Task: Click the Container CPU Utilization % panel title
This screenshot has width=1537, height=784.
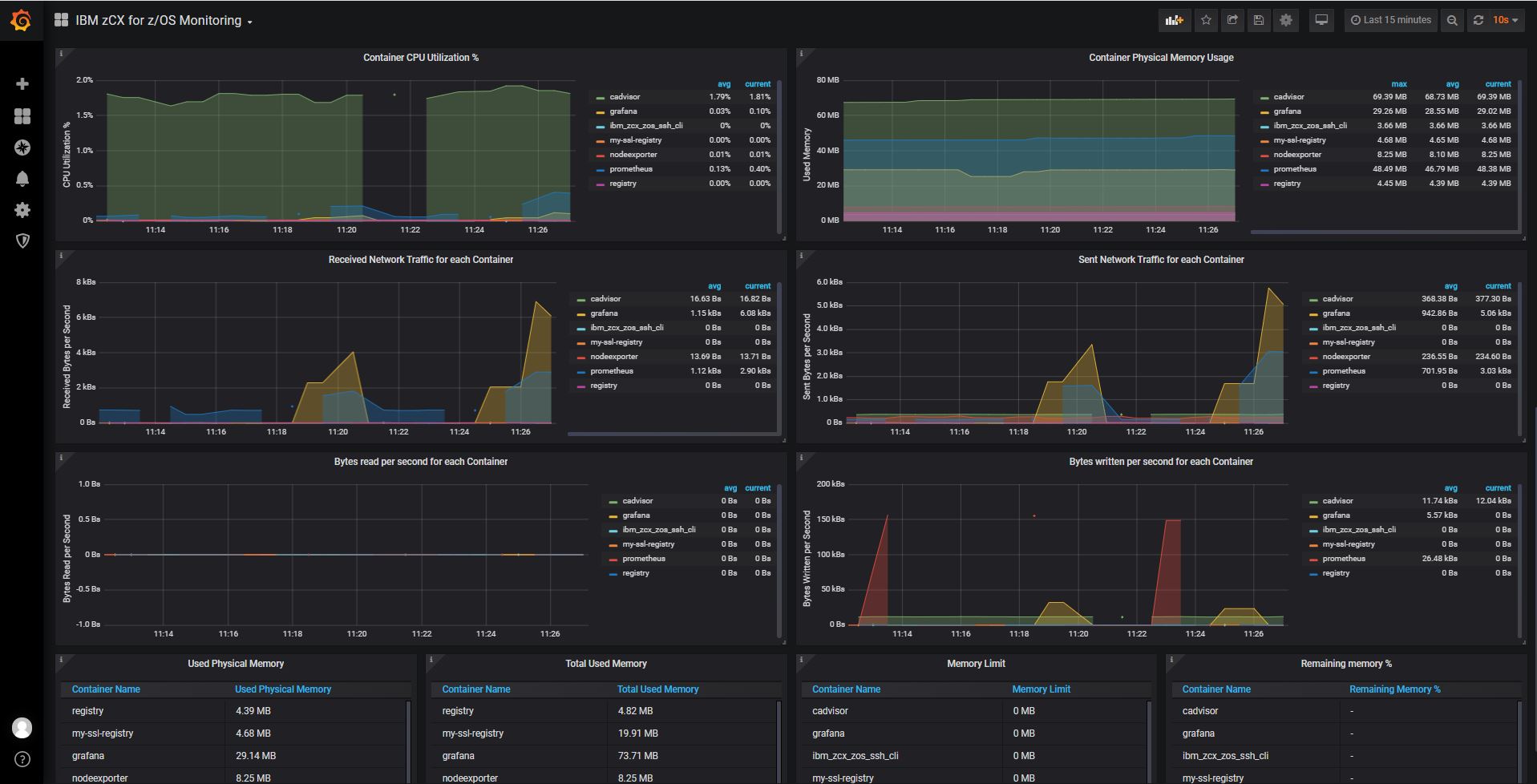Action: point(421,58)
